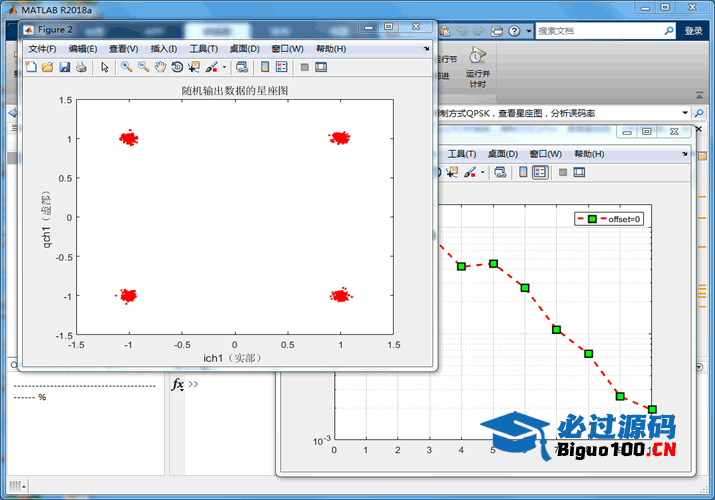Open dropdown arrow next to Help icon

pos(528,31)
